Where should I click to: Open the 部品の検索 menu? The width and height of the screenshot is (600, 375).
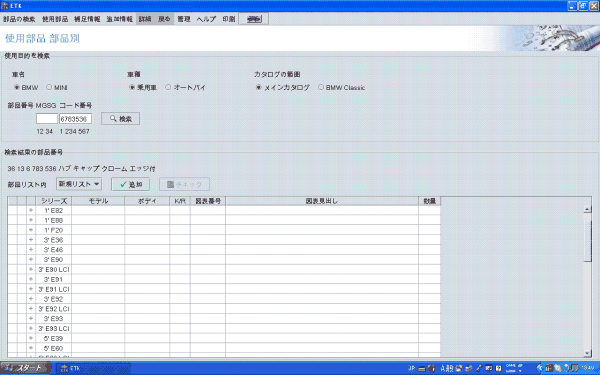tap(19, 19)
